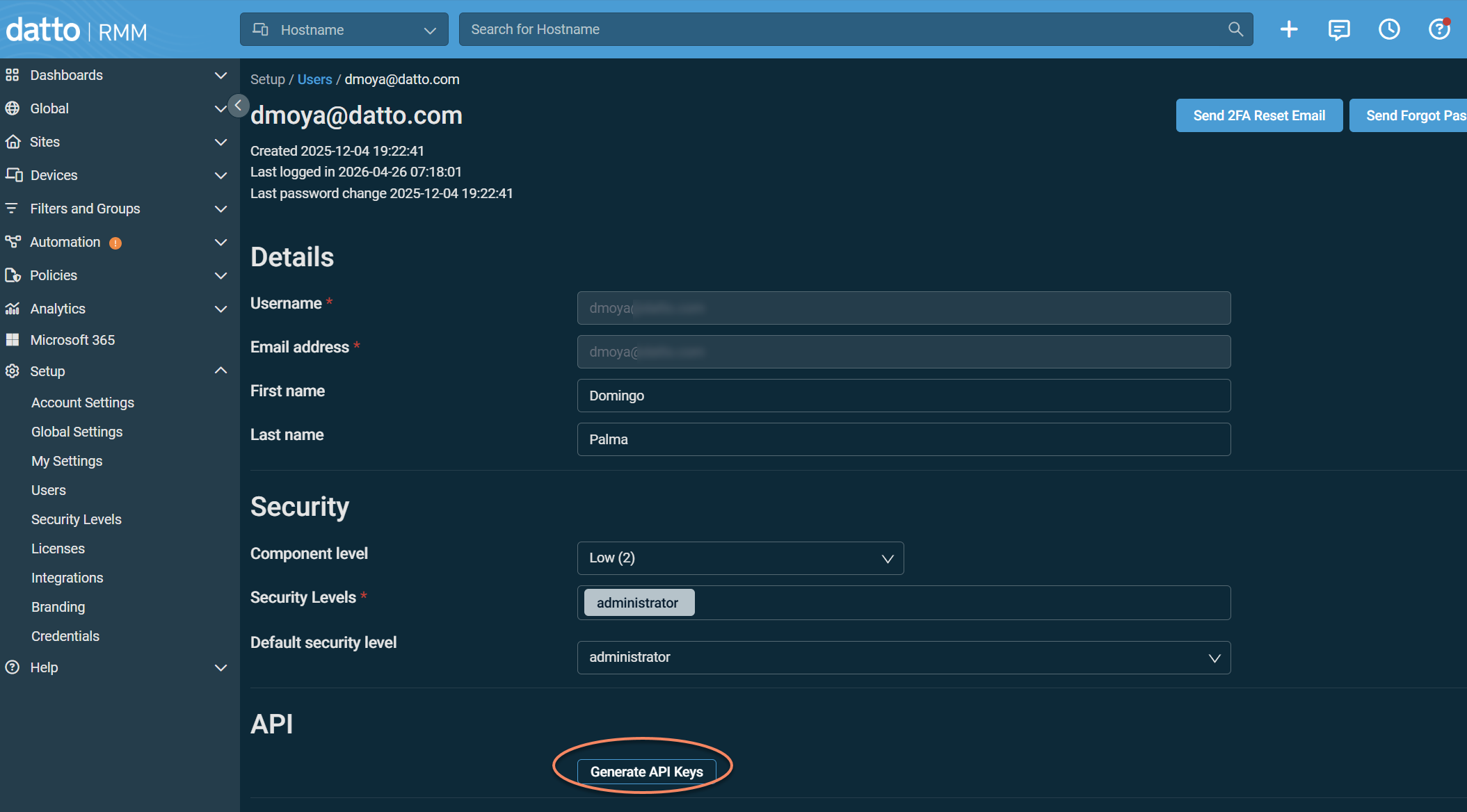Open the Hostname search type dropdown
The image size is (1467, 812).
click(x=344, y=29)
